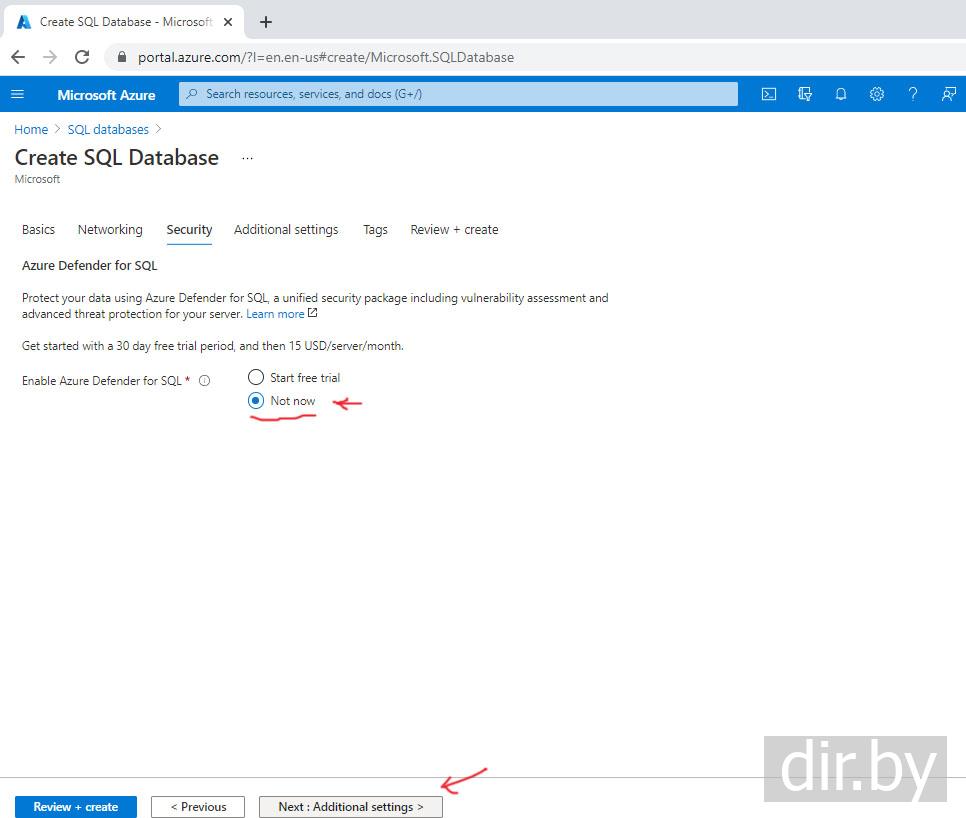
Task: Select the Not now radio button
Action: (x=256, y=401)
